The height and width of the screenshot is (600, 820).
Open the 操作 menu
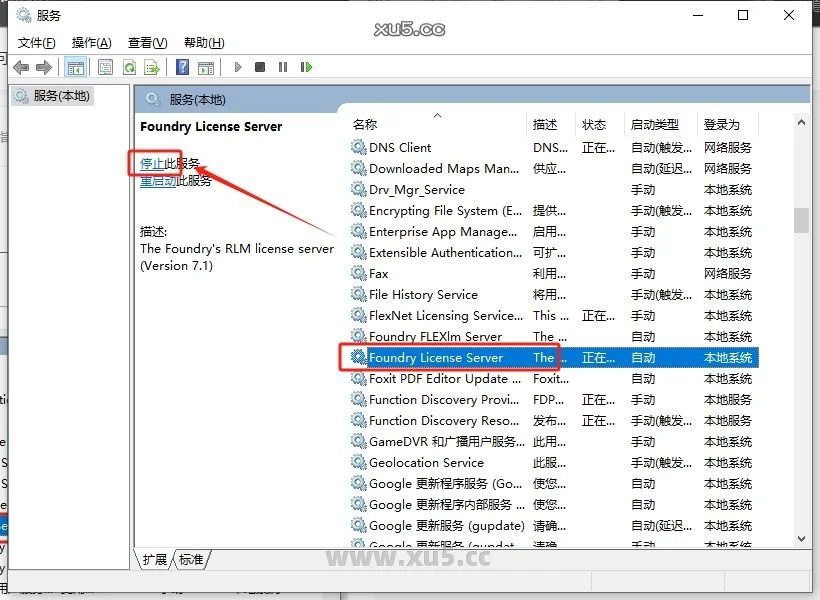[x=91, y=42]
